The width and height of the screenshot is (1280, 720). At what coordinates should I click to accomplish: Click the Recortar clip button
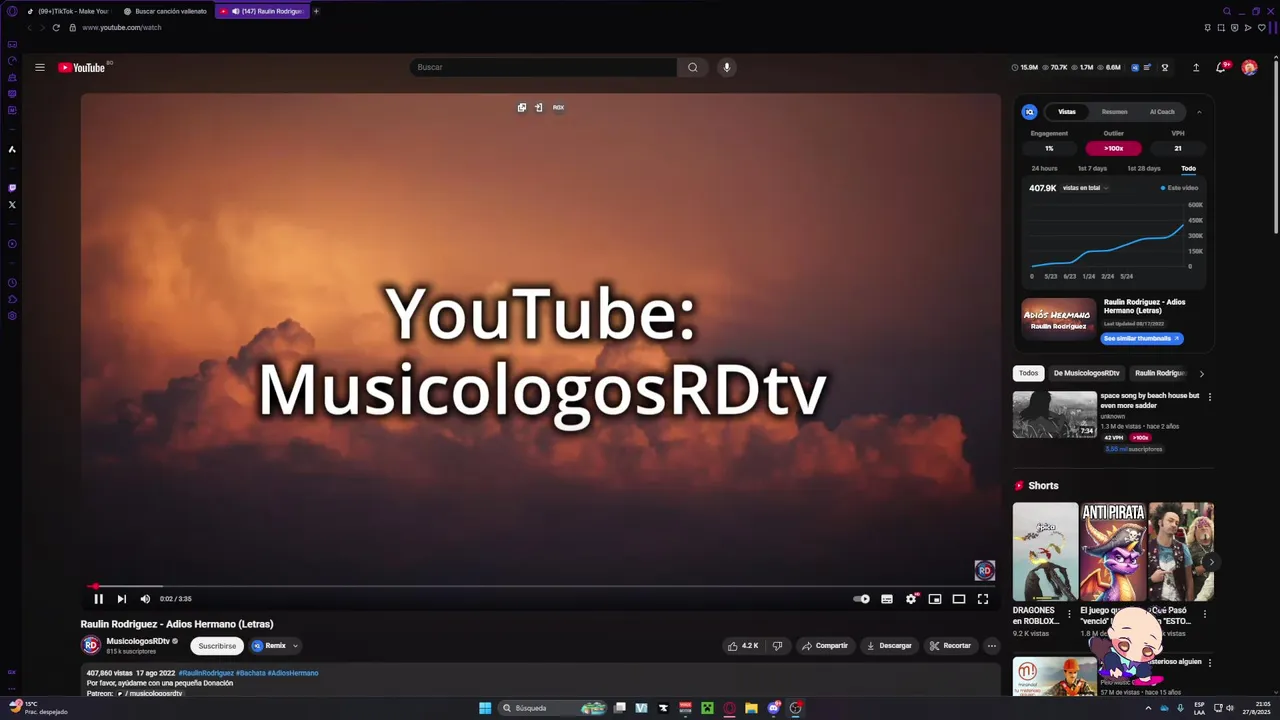[950, 646]
